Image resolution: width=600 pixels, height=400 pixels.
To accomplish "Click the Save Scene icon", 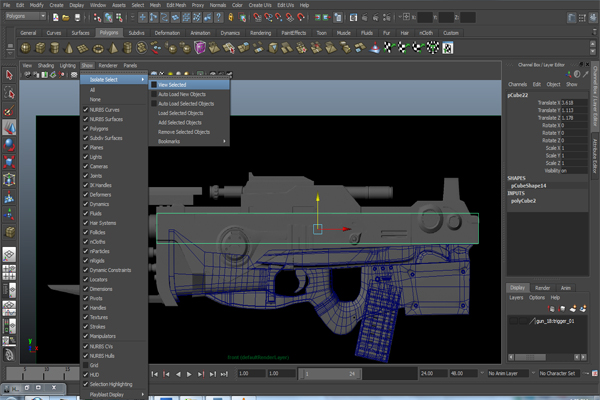I will click(x=77, y=17).
